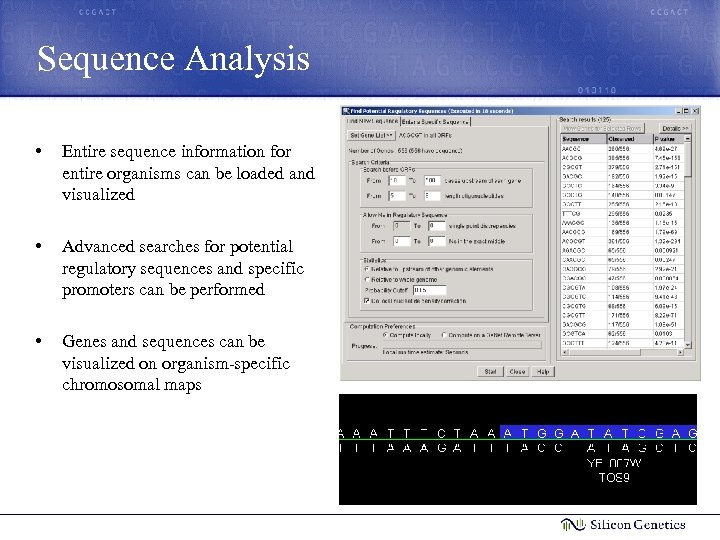Click the TOS9 gene label
This screenshot has width=720, height=540.
[614, 478]
